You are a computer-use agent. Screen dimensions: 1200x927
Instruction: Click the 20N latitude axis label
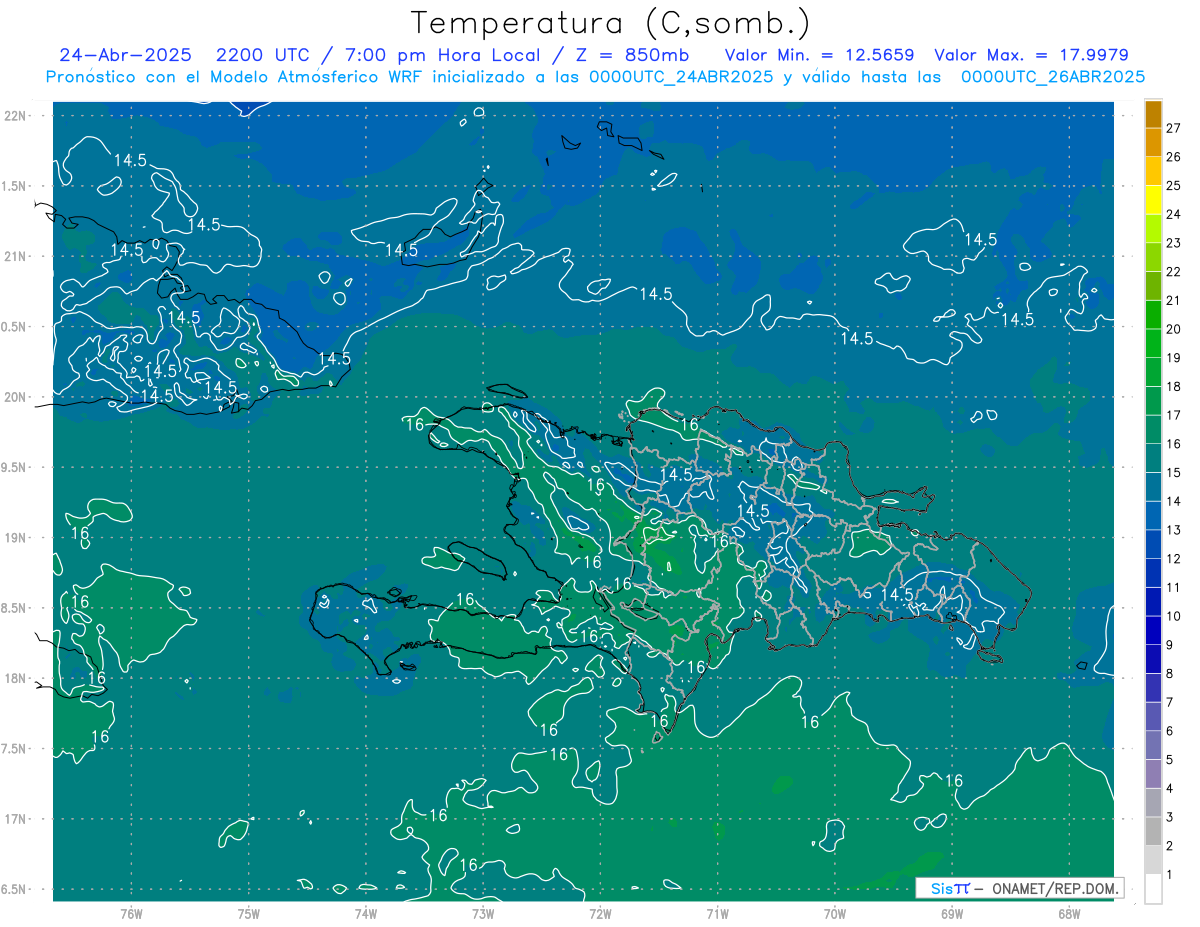14,397
